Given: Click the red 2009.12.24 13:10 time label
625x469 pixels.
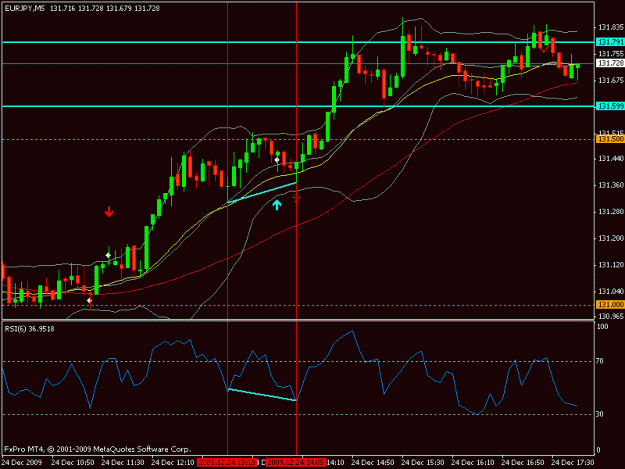Looking at the screenshot, I should [227, 463].
